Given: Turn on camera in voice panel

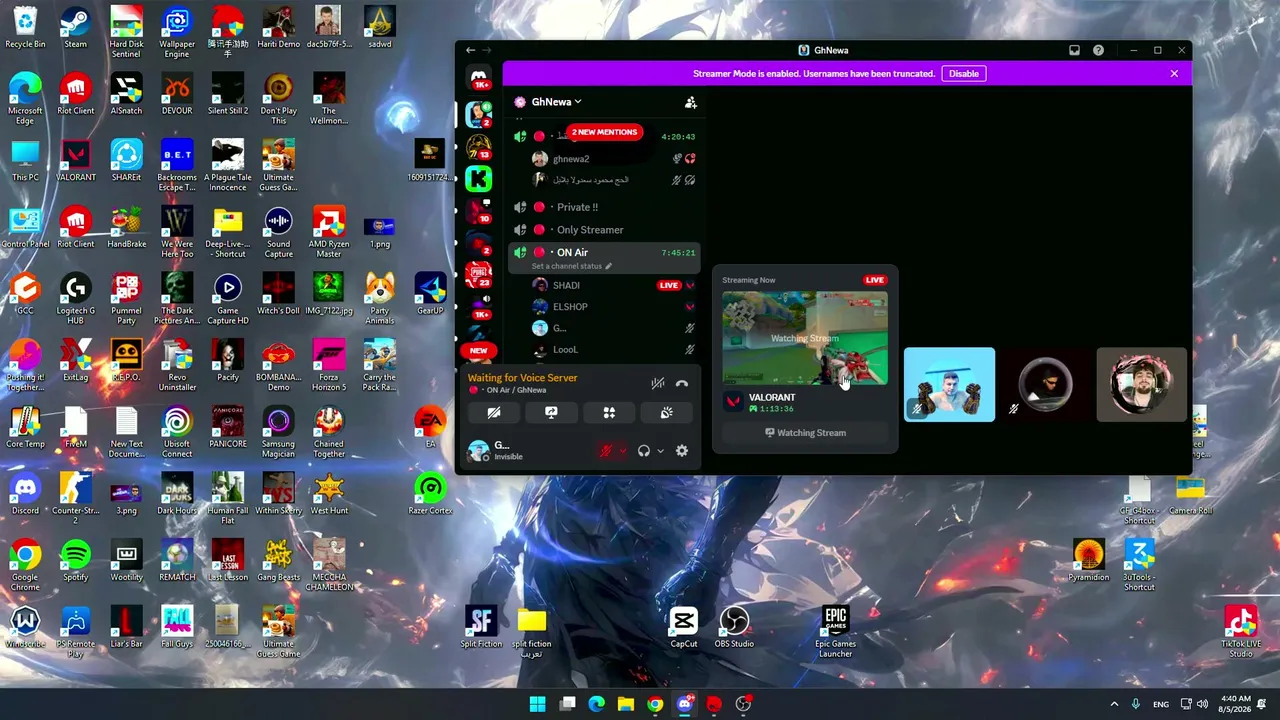Looking at the screenshot, I should [493, 412].
